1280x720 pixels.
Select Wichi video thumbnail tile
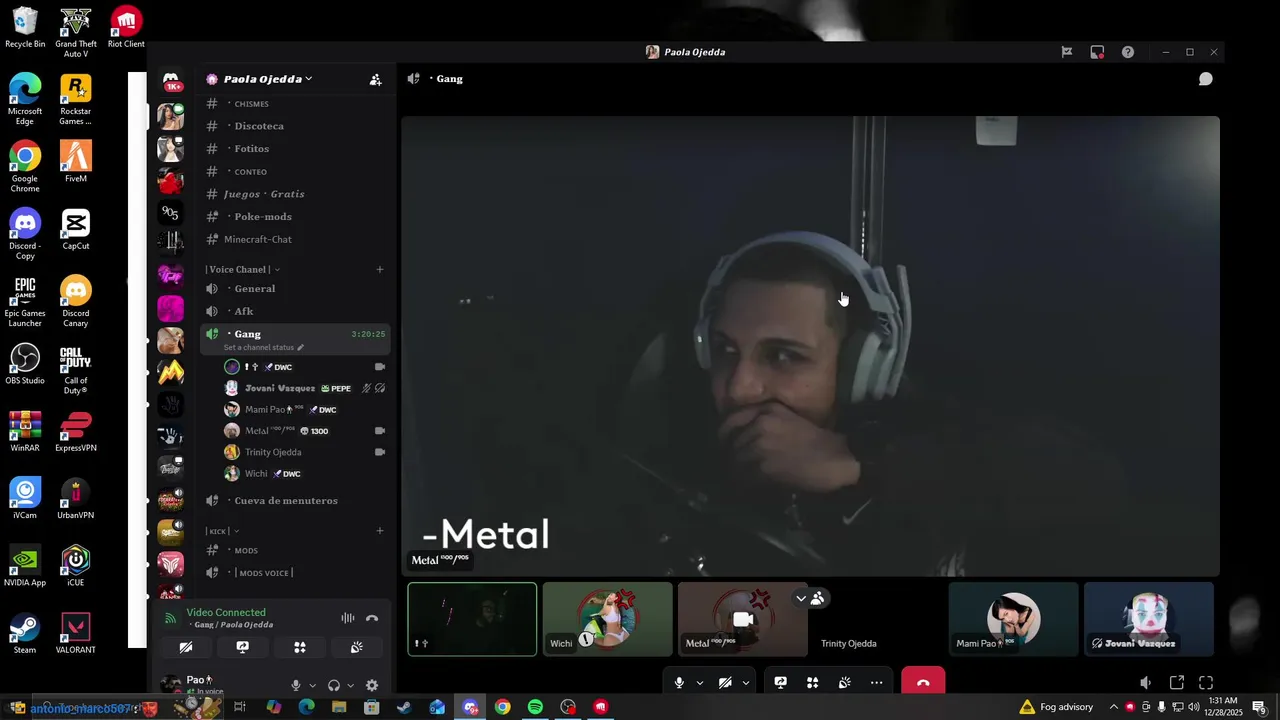pyautogui.click(x=608, y=619)
